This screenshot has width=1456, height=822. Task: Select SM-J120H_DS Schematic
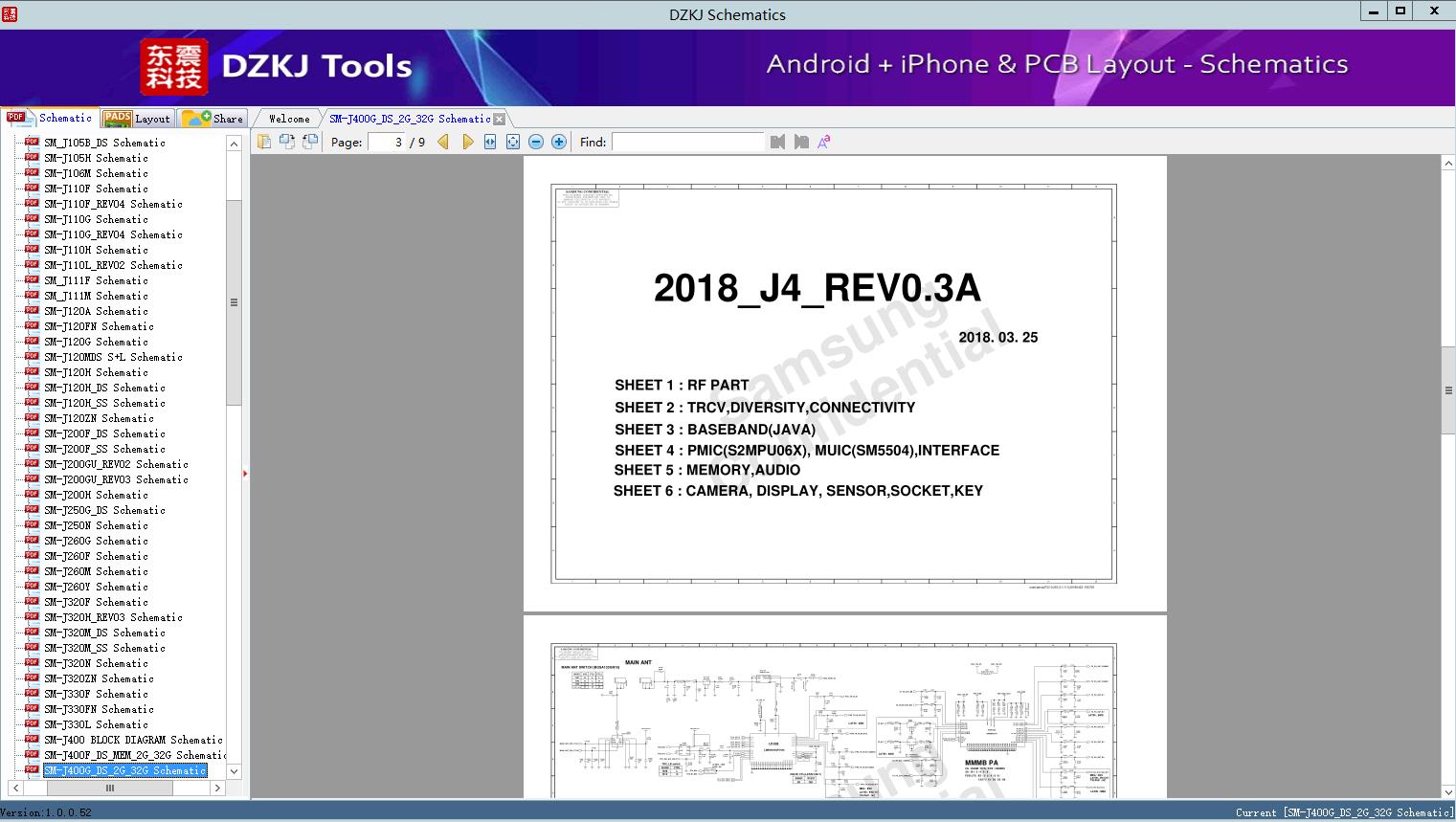tap(104, 388)
